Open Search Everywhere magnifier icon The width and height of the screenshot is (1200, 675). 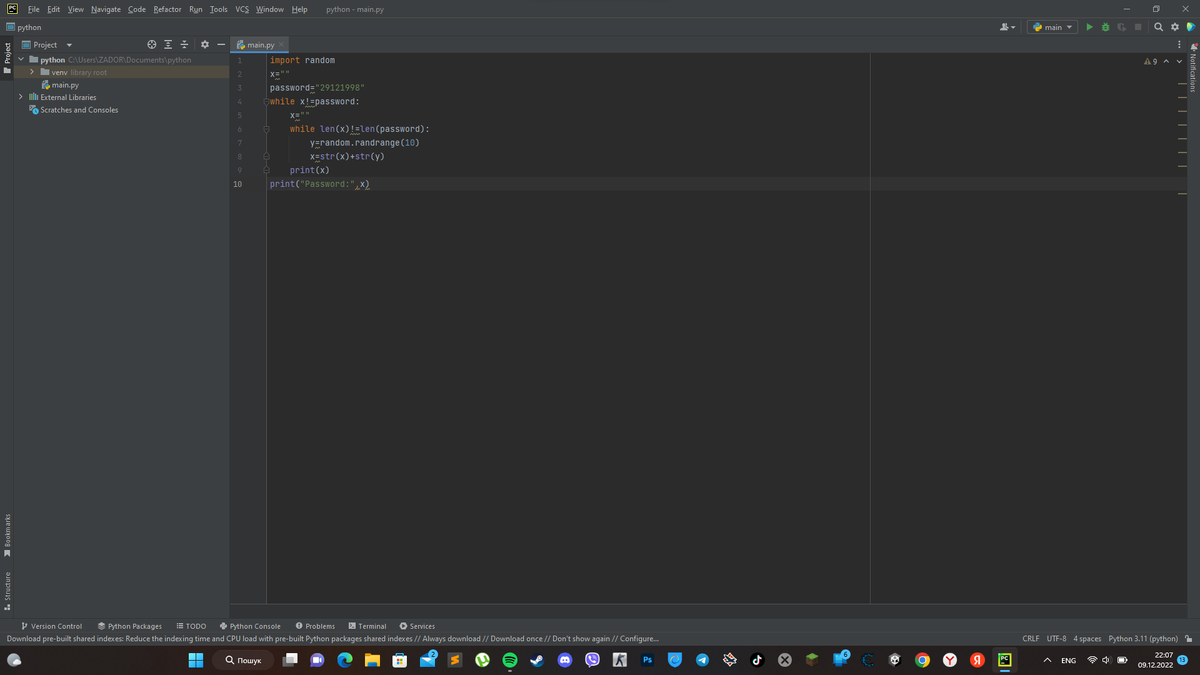(1158, 27)
